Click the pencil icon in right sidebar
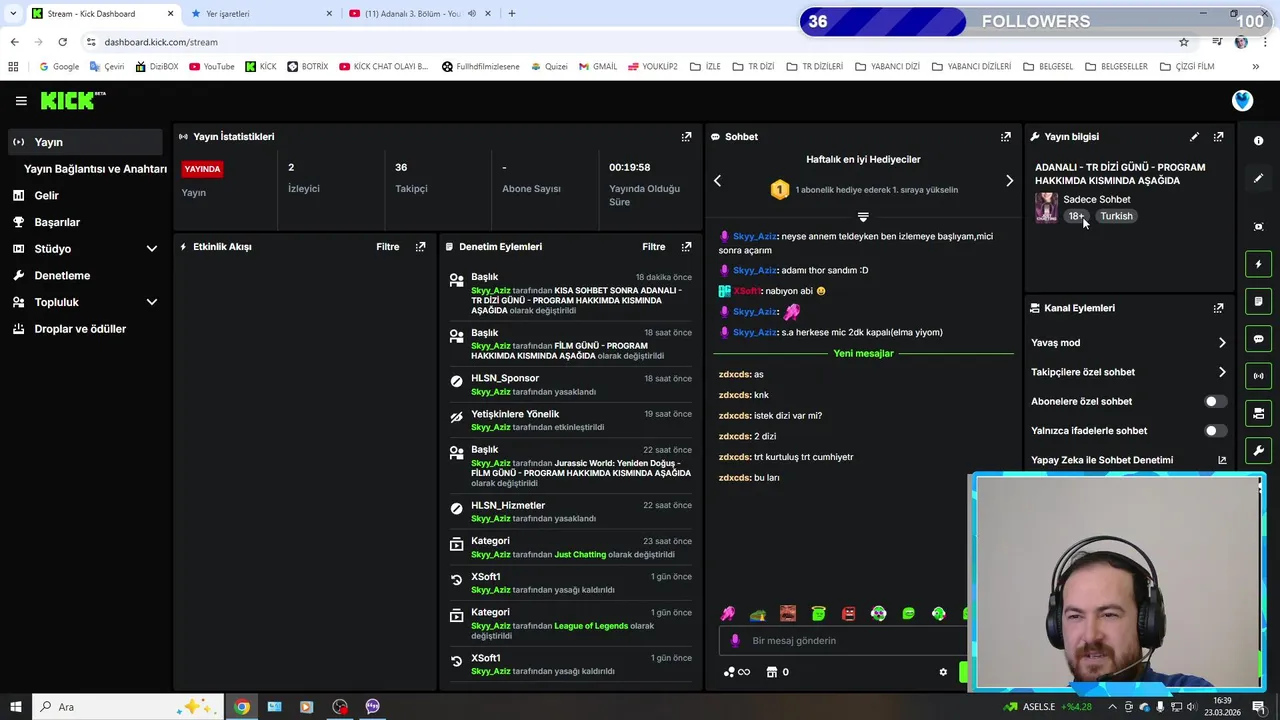The image size is (1280, 720). click(x=1258, y=178)
